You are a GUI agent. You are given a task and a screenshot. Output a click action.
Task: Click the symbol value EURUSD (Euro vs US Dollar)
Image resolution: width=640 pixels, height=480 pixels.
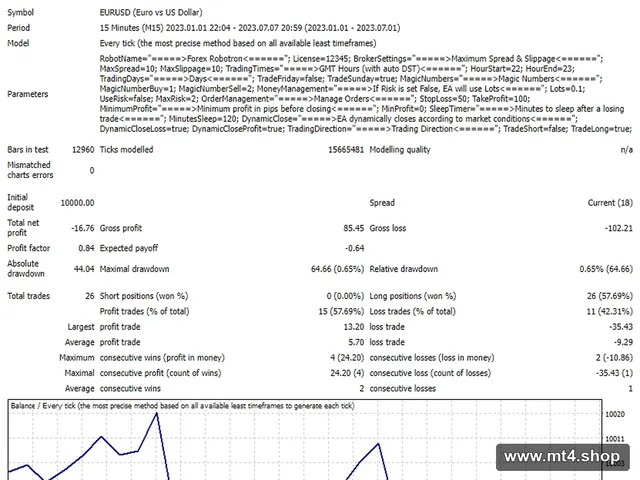point(151,13)
